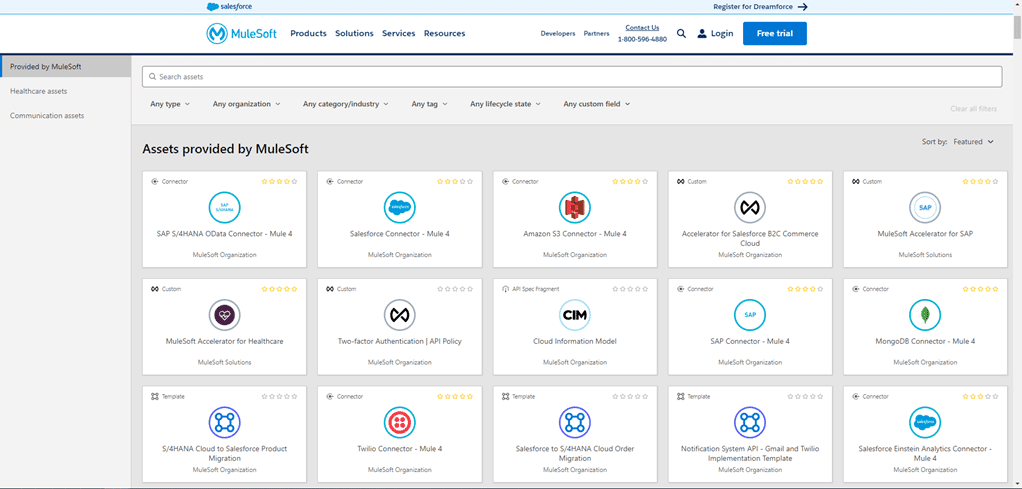
Task: Open Two-factor Authentication API Policy icon
Action: (400, 316)
